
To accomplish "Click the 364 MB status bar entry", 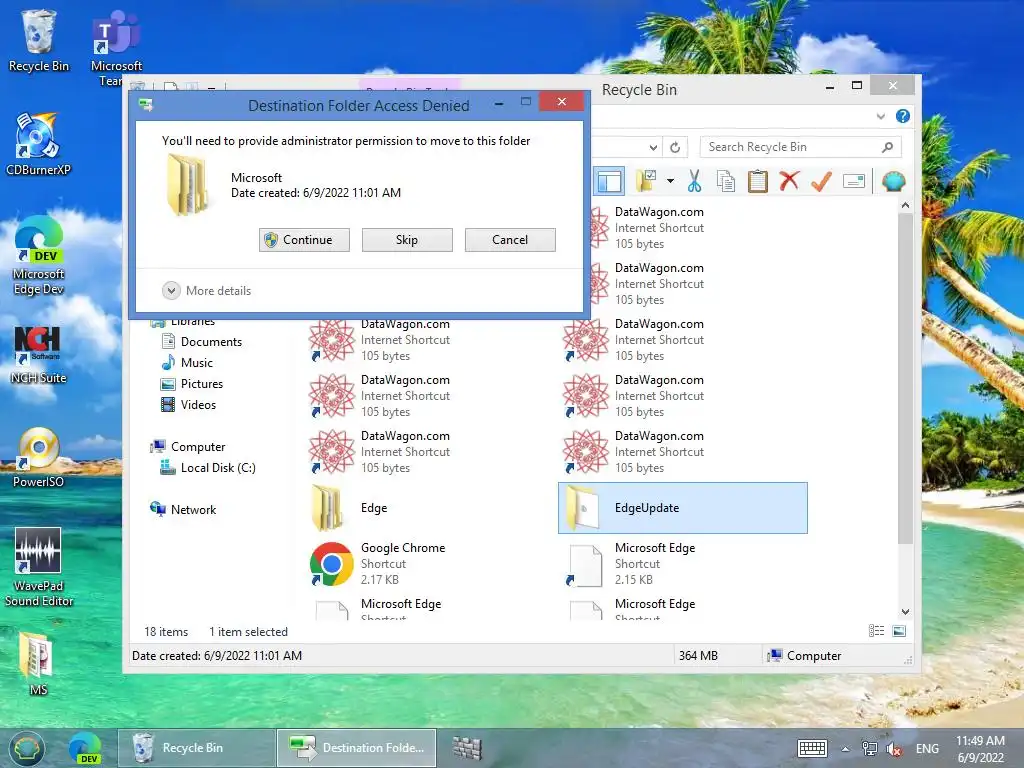I will 698,656.
